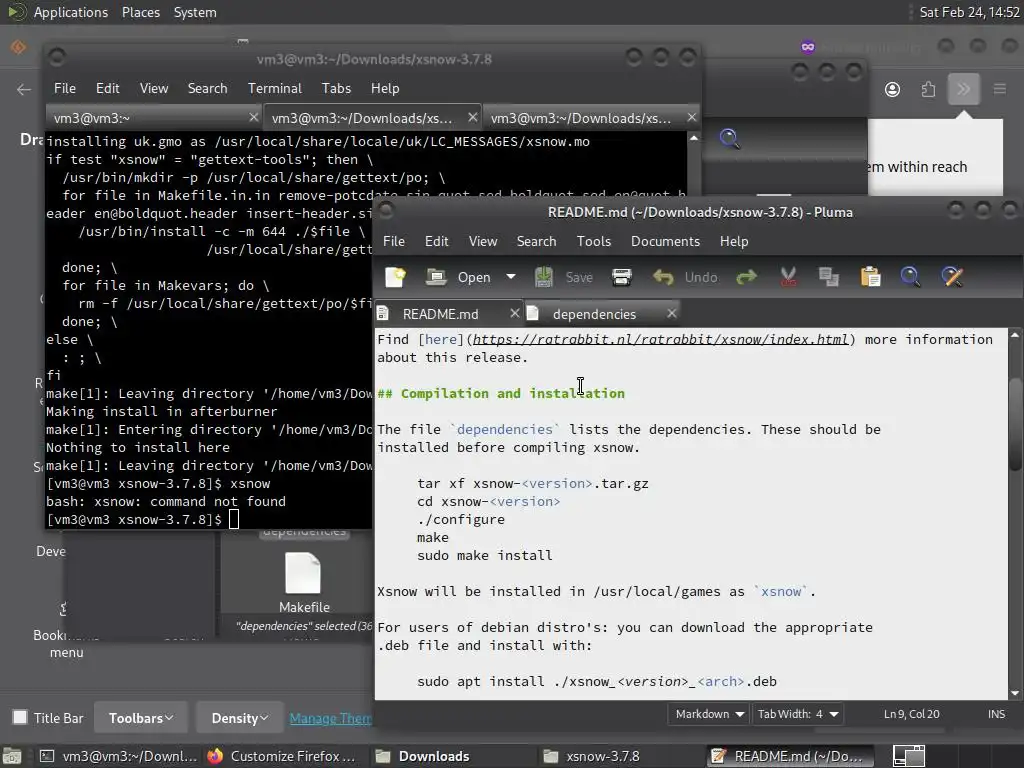The width and height of the screenshot is (1024, 768).
Task: Click the Copy icon in Pluma toolbar
Action: [x=829, y=277]
